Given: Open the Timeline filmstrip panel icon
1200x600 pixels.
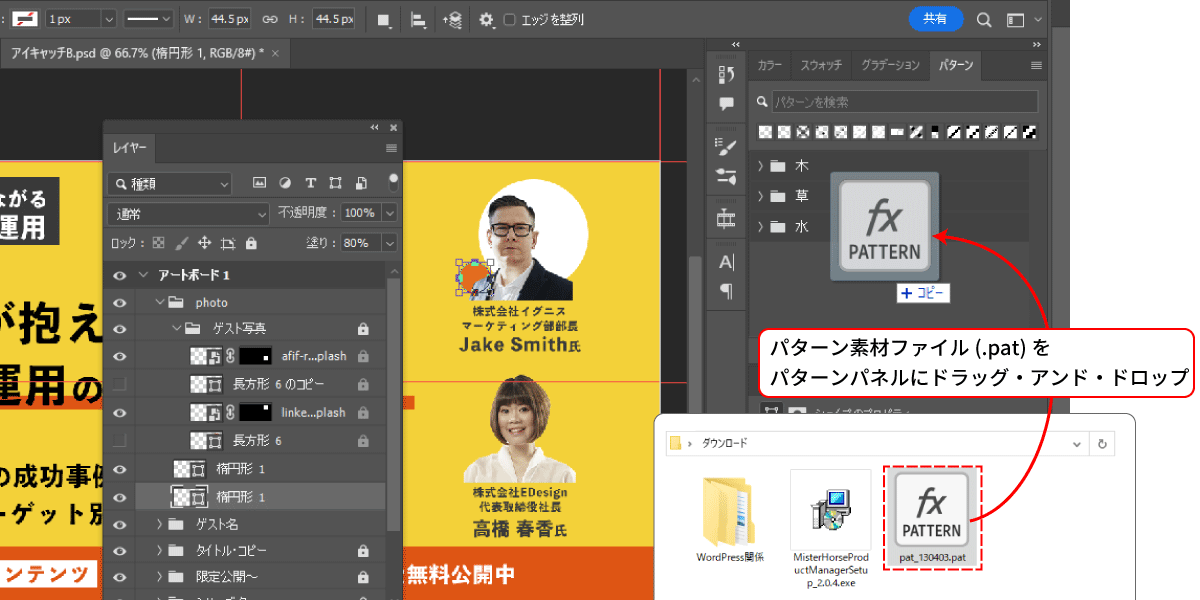Looking at the screenshot, I should [x=727, y=218].
